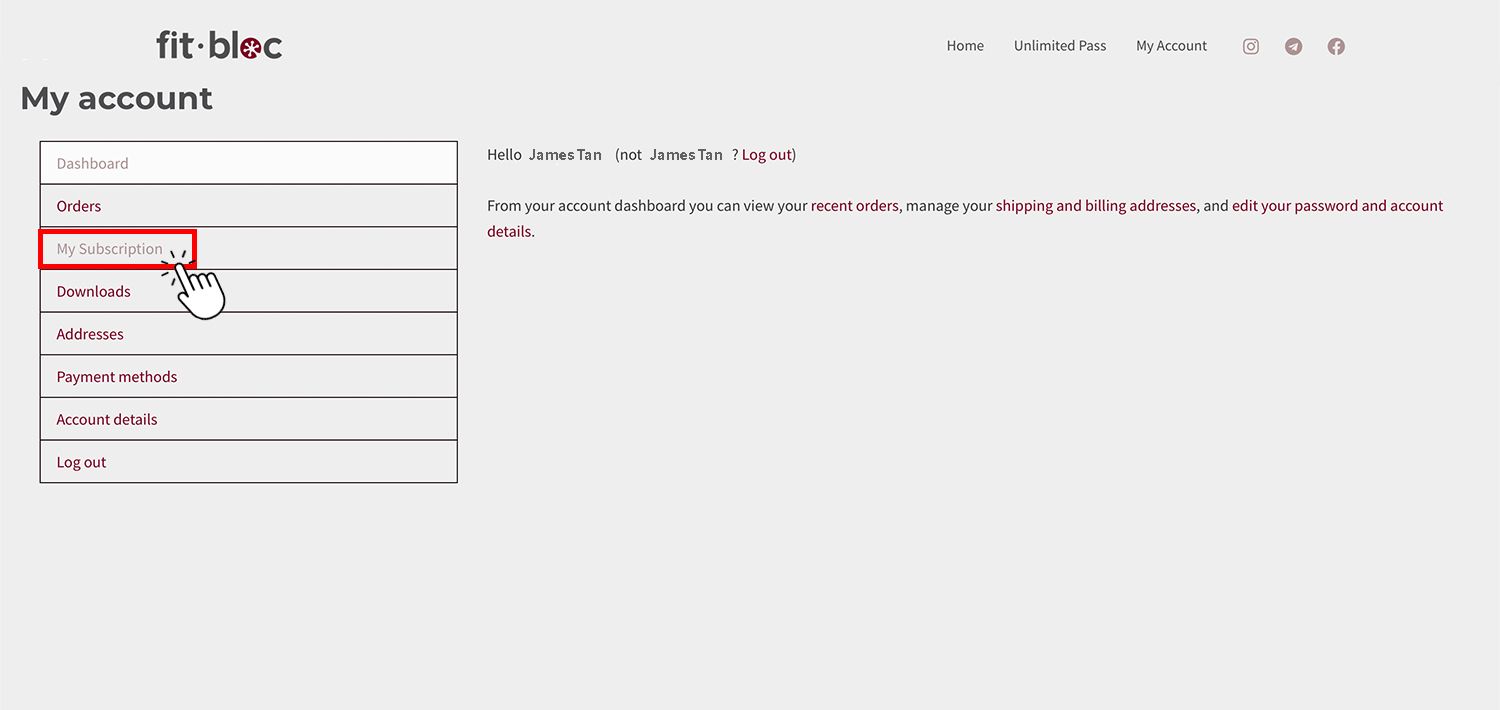The height and width of the screenshot is (710, 1500).
Task: Open Account details in the sidebar
Action: point(107,420)
